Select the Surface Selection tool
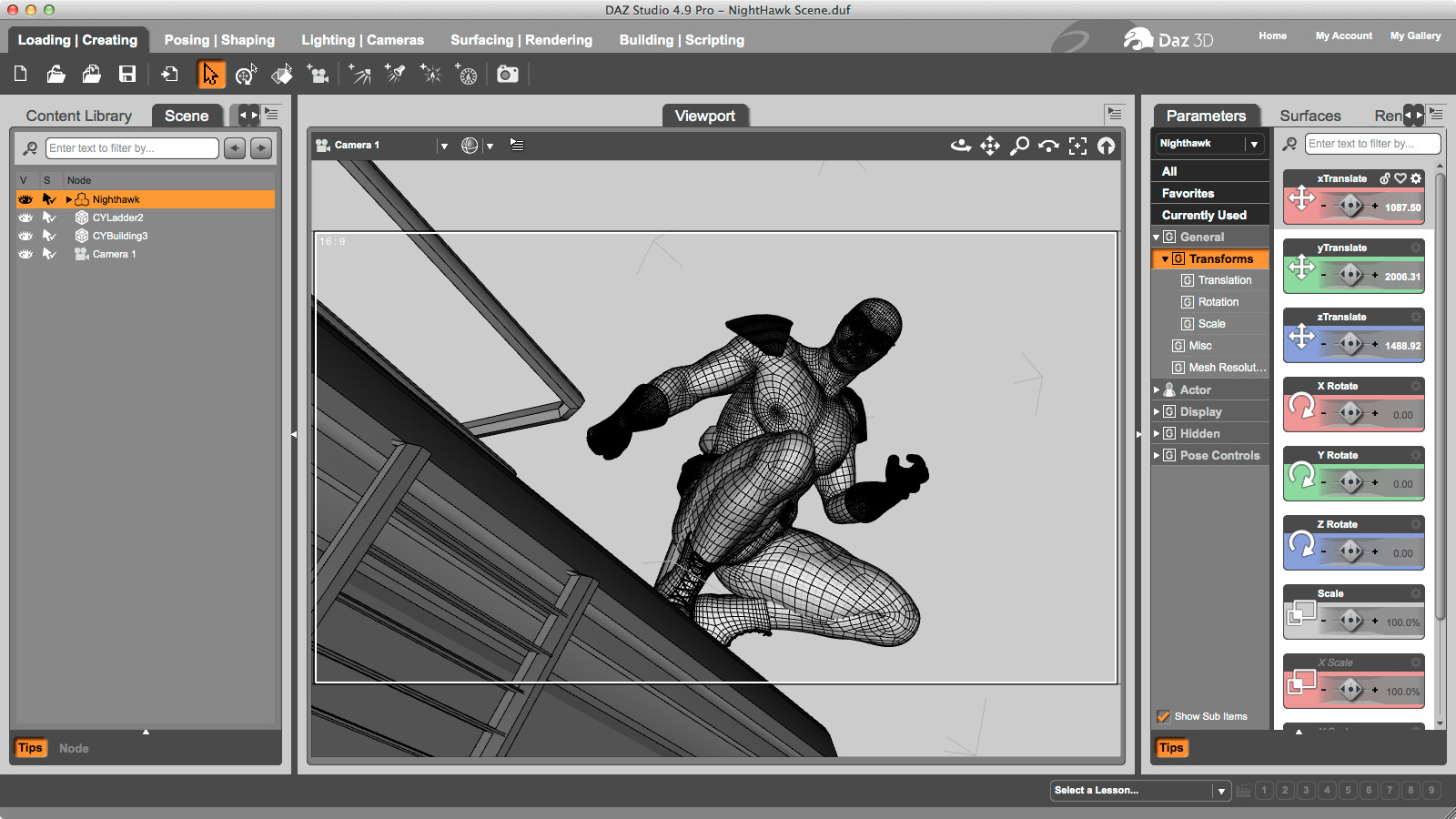 pyautogui.click(x=282, y=74)
